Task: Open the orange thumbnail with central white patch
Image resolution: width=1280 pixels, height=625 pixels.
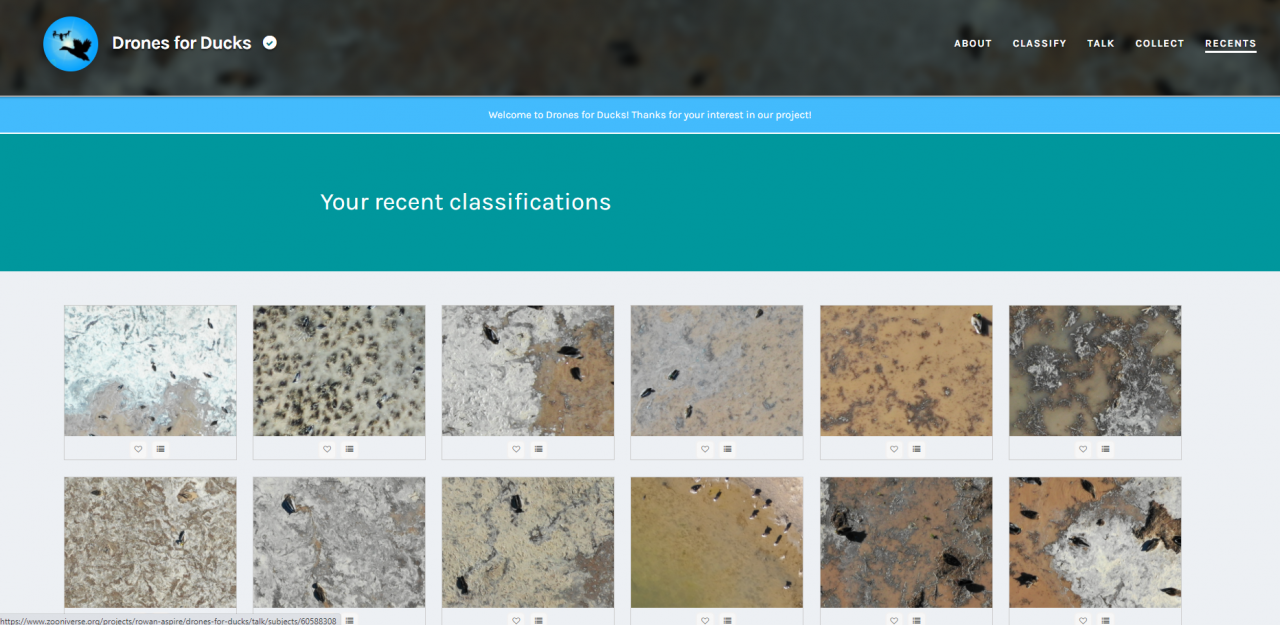Action: [1095, 542]
